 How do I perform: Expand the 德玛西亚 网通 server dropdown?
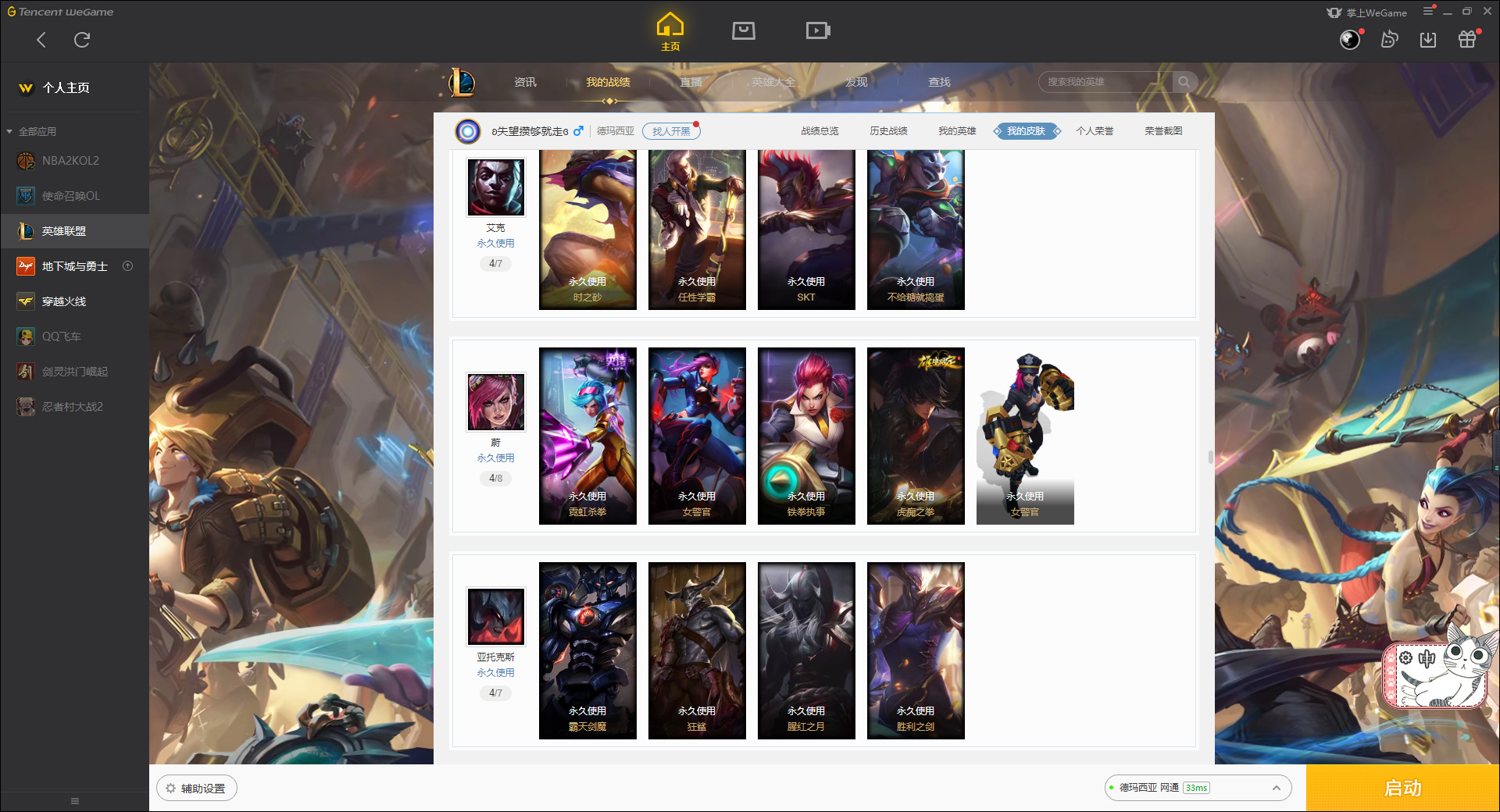point(1198,788)
